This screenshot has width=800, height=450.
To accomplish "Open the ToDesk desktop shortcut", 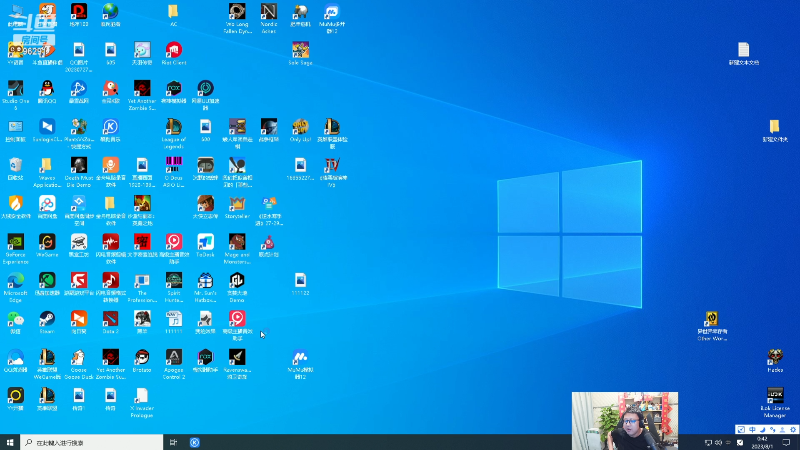I will pyautogui.click(x=205, y=245).
